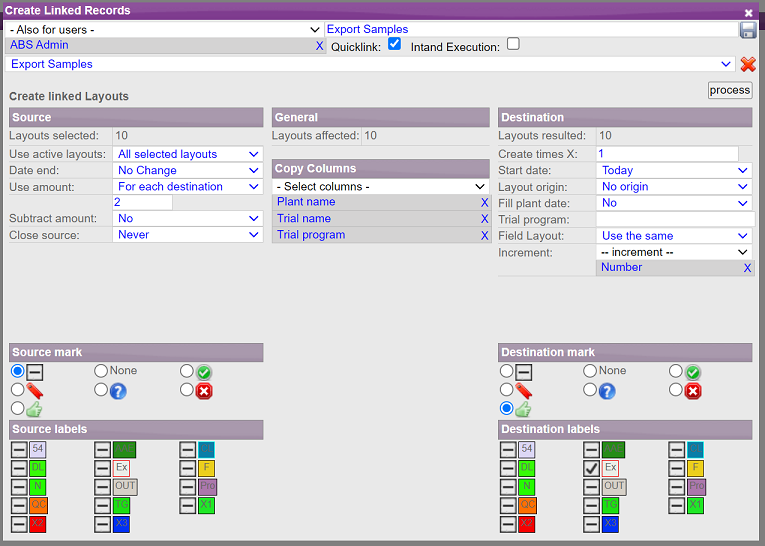This screenshot has width=765, height=546.
Task: Open Start date dropdown
Action: tap(674, 170)
